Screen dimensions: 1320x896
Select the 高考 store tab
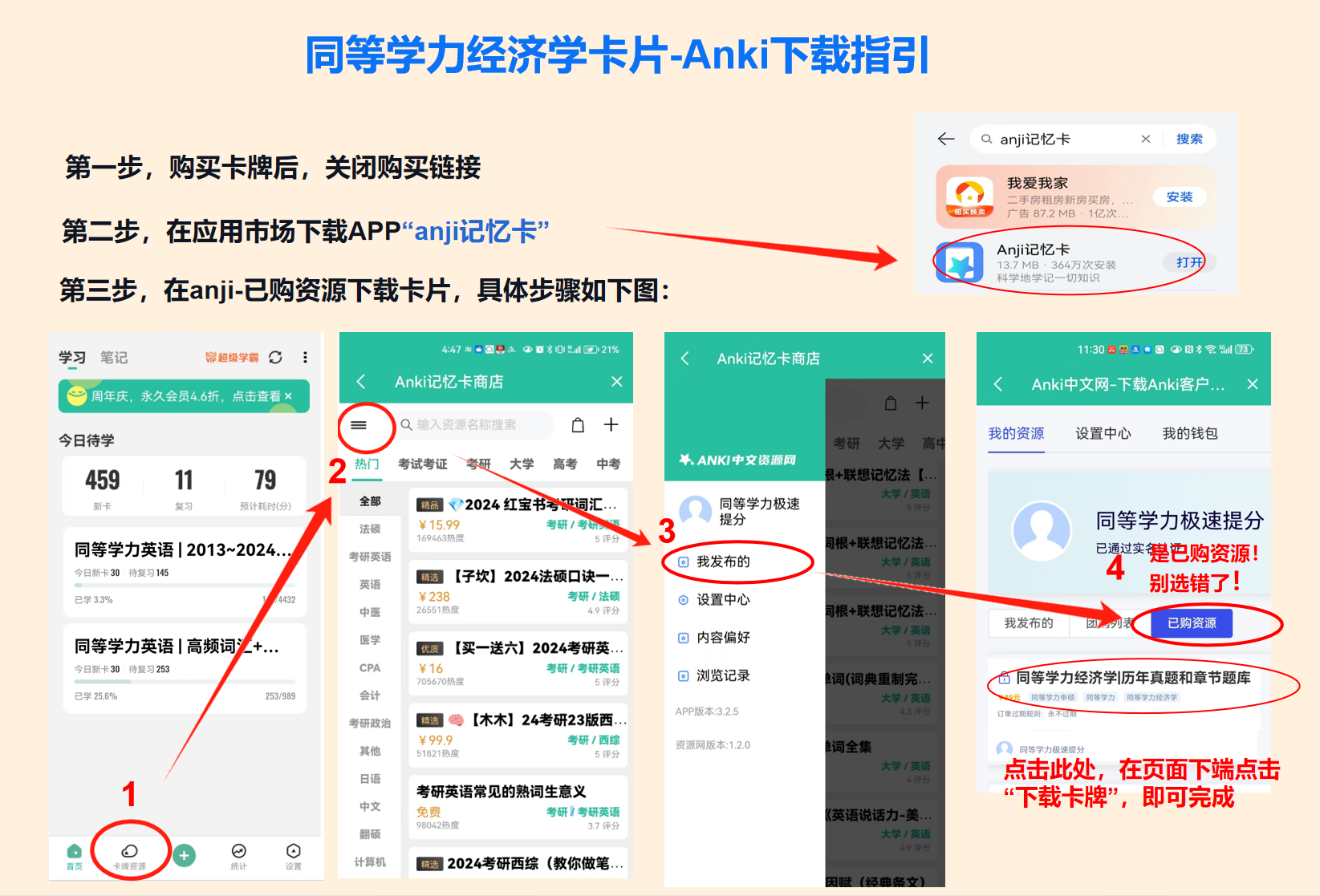pyautogui.click(x=565, y=464)
